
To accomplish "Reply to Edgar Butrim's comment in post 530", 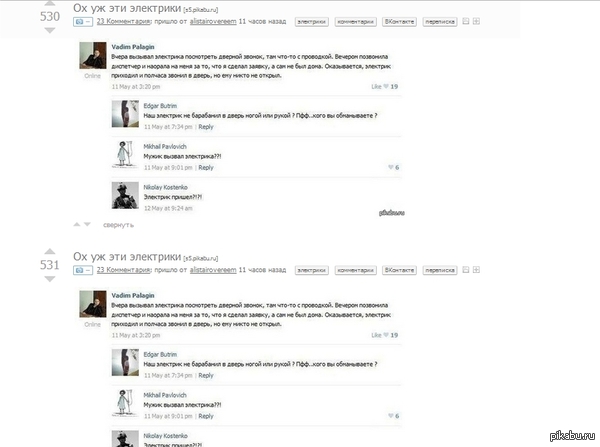I will click(206, 127).
